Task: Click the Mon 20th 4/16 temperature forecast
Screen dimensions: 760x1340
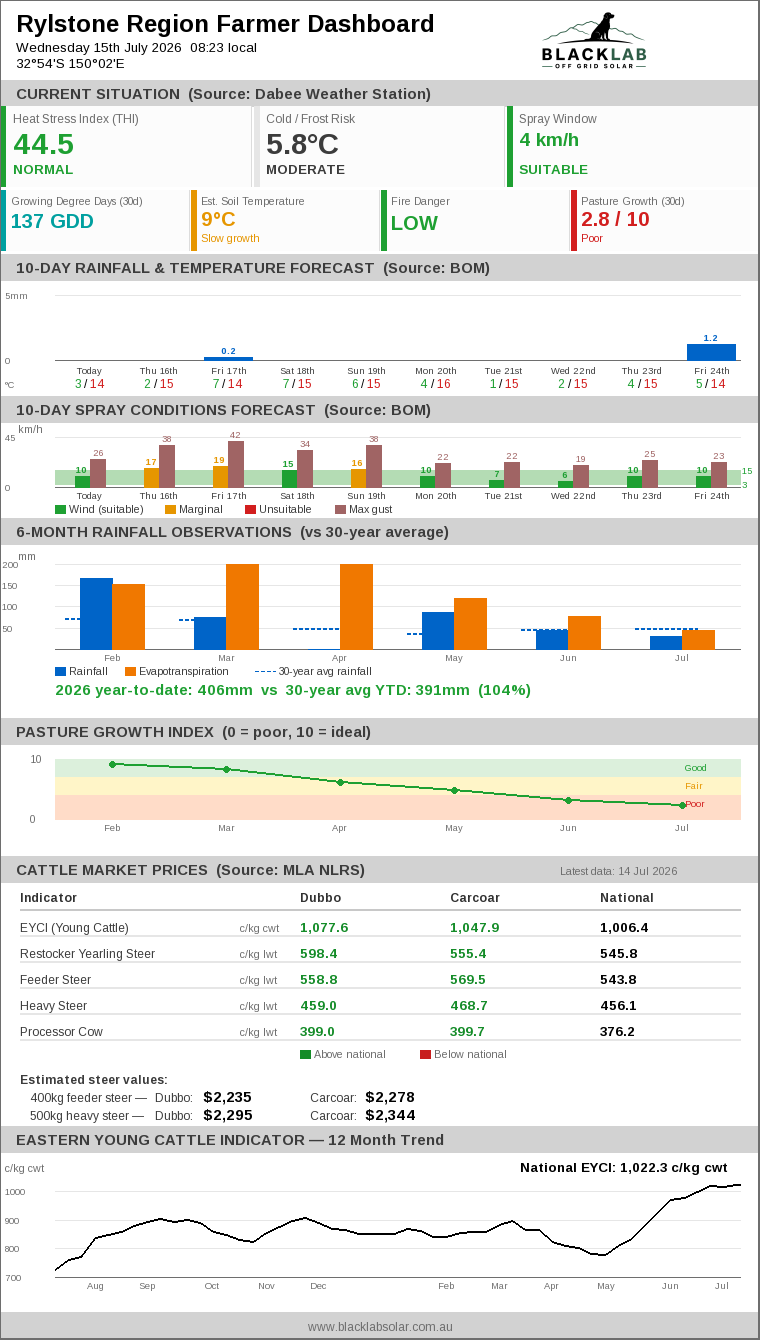Action: pos(435,384)
